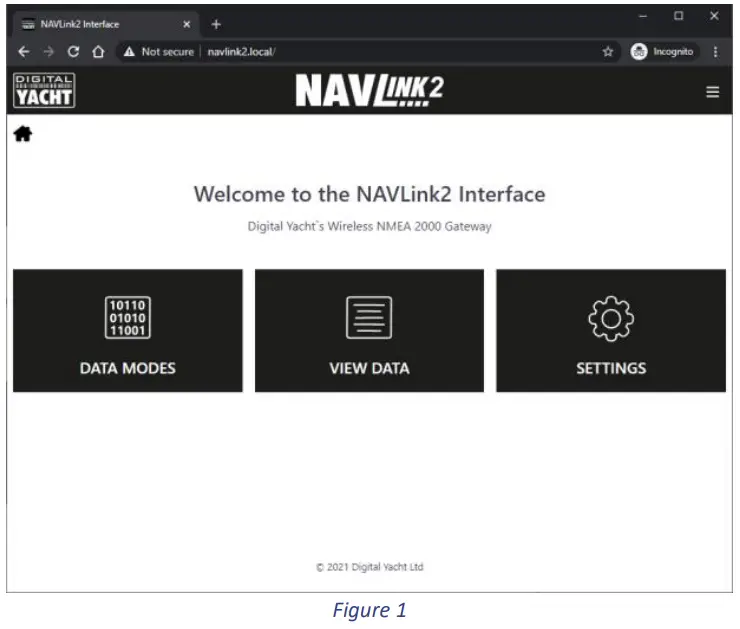Open the browser three-dot menu

[715, 52]
